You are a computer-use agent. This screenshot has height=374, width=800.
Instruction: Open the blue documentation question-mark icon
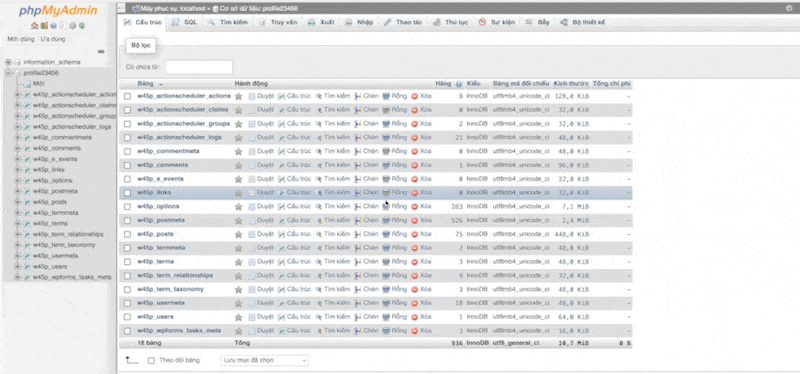click(x=53, y=26)
